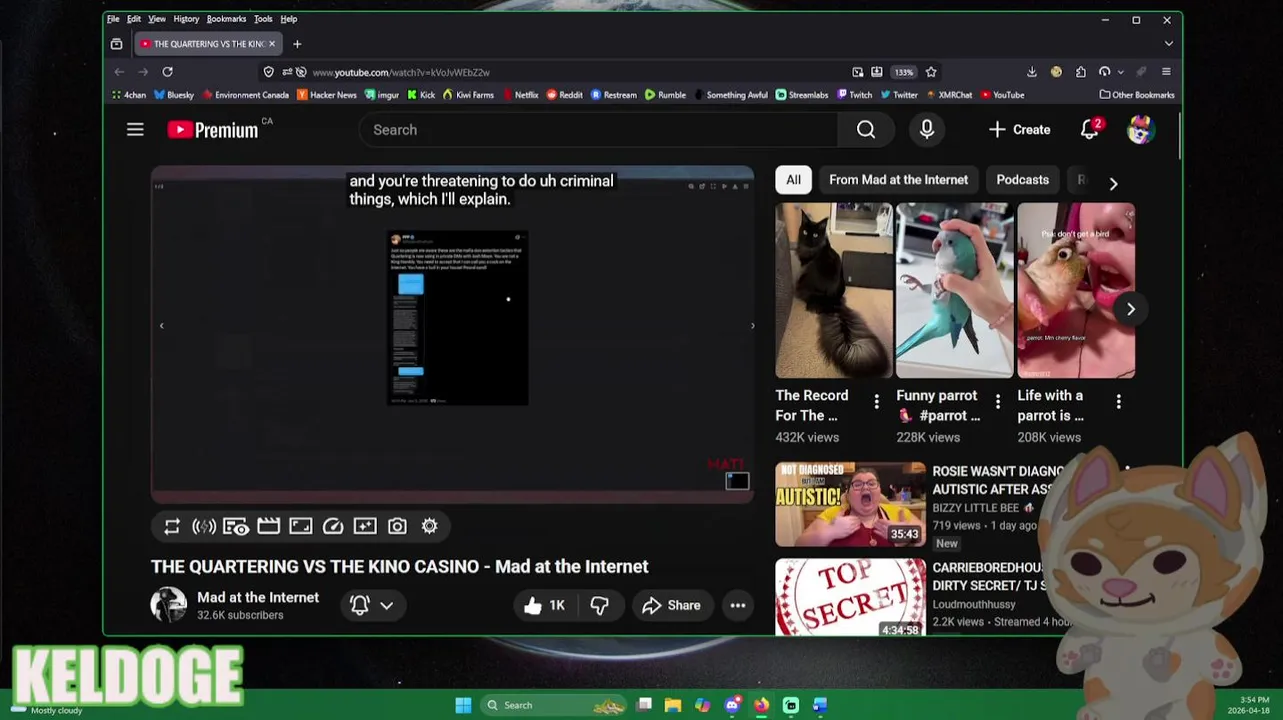Dislike the video with thumbs down

point(599,605)
